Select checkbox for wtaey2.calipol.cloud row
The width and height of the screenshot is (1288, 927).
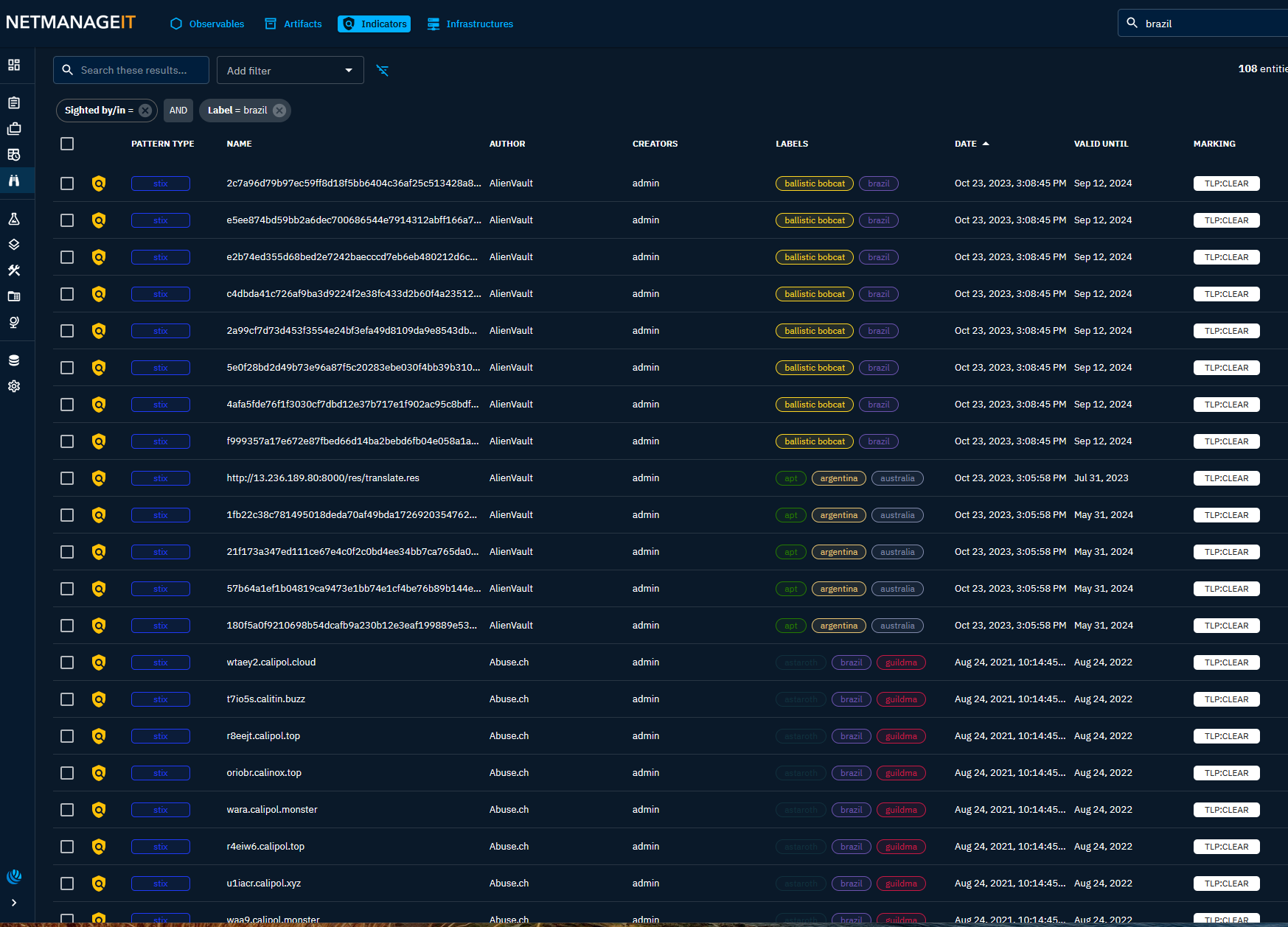click(67, 662)
